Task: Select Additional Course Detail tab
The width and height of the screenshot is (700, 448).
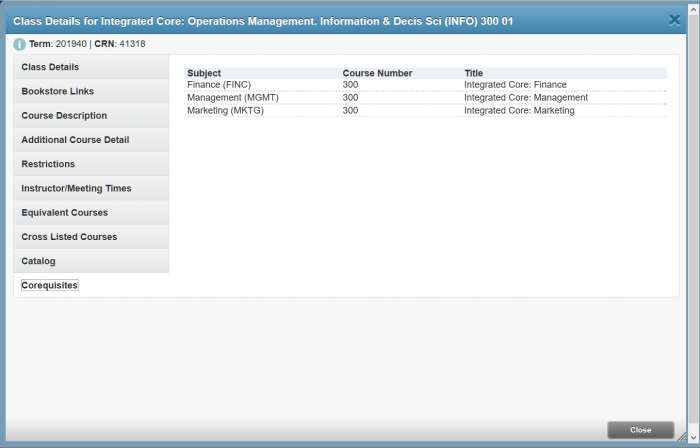Action: pos(75,140)
